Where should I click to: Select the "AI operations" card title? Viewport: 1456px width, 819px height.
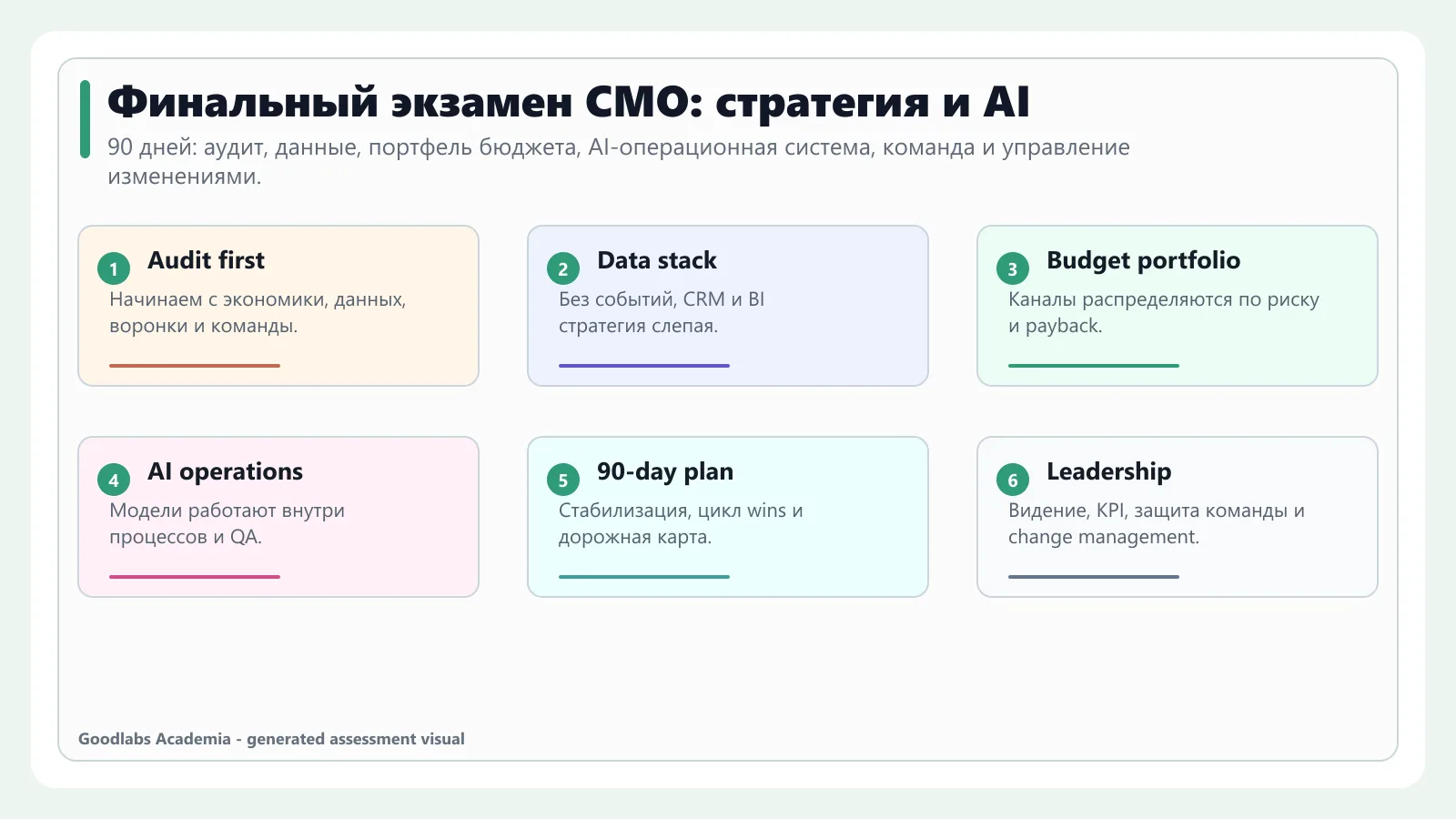click(225, 471)
